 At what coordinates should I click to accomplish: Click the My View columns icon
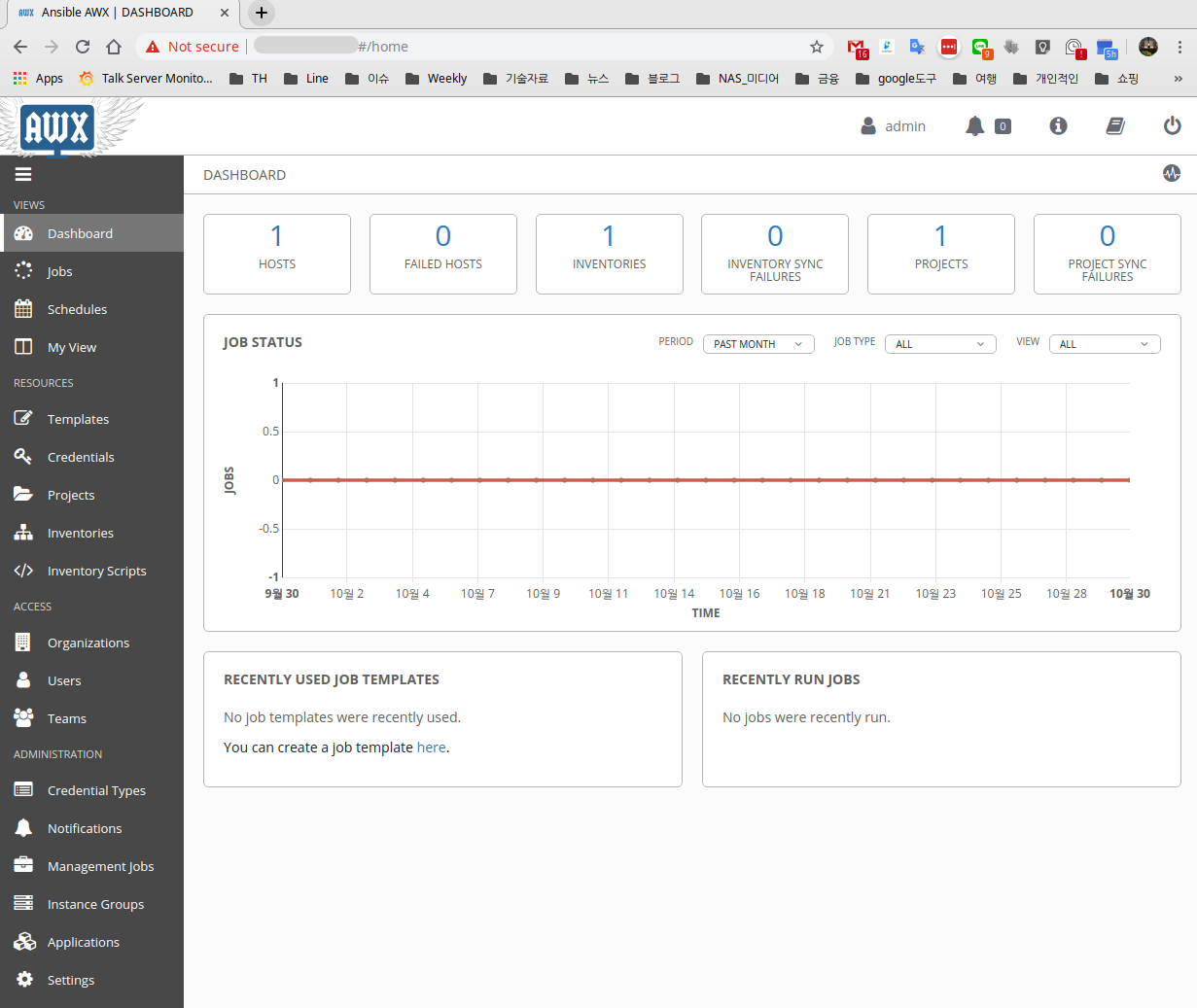click(x=23, y=347)
